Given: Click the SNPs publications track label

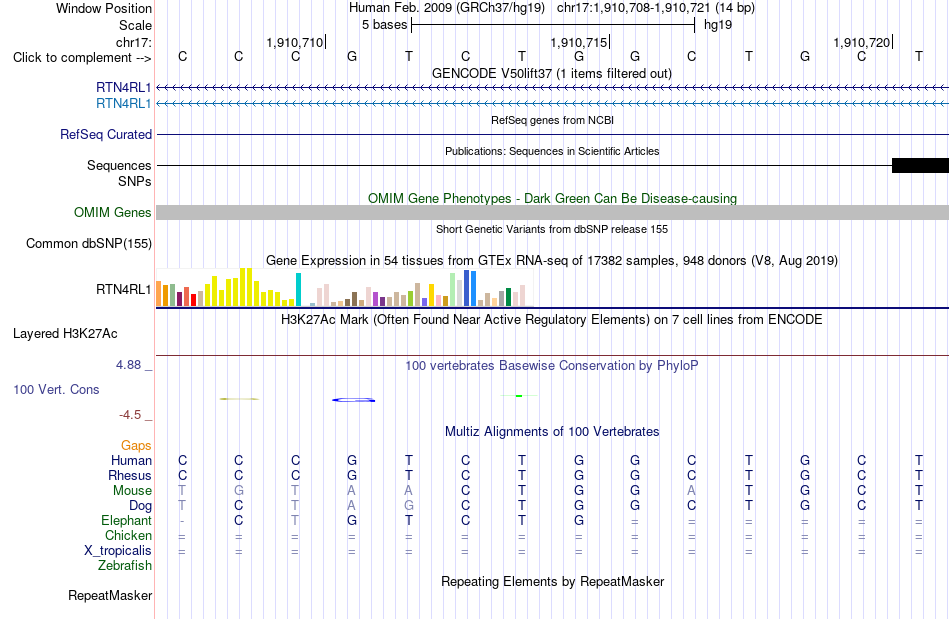Looking at the screenshot, I should 135,181.
